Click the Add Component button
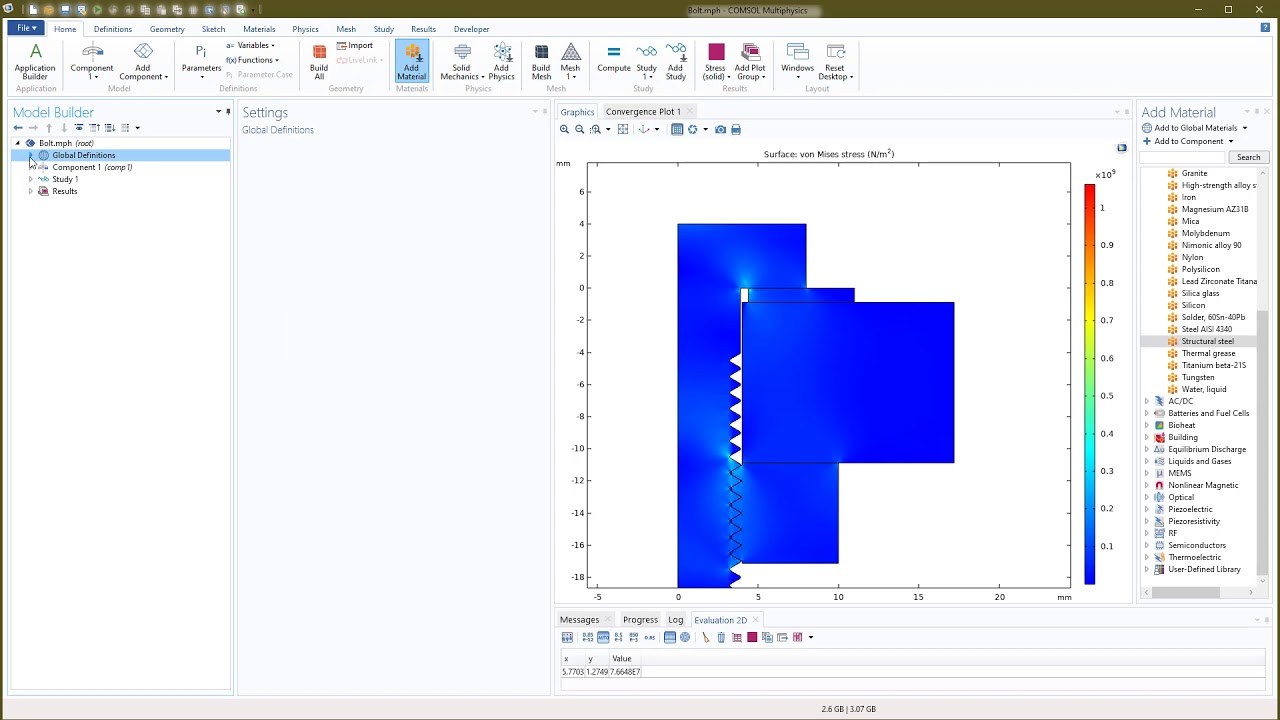Screen dimensions: 1280x720 (x=143, y=61)
